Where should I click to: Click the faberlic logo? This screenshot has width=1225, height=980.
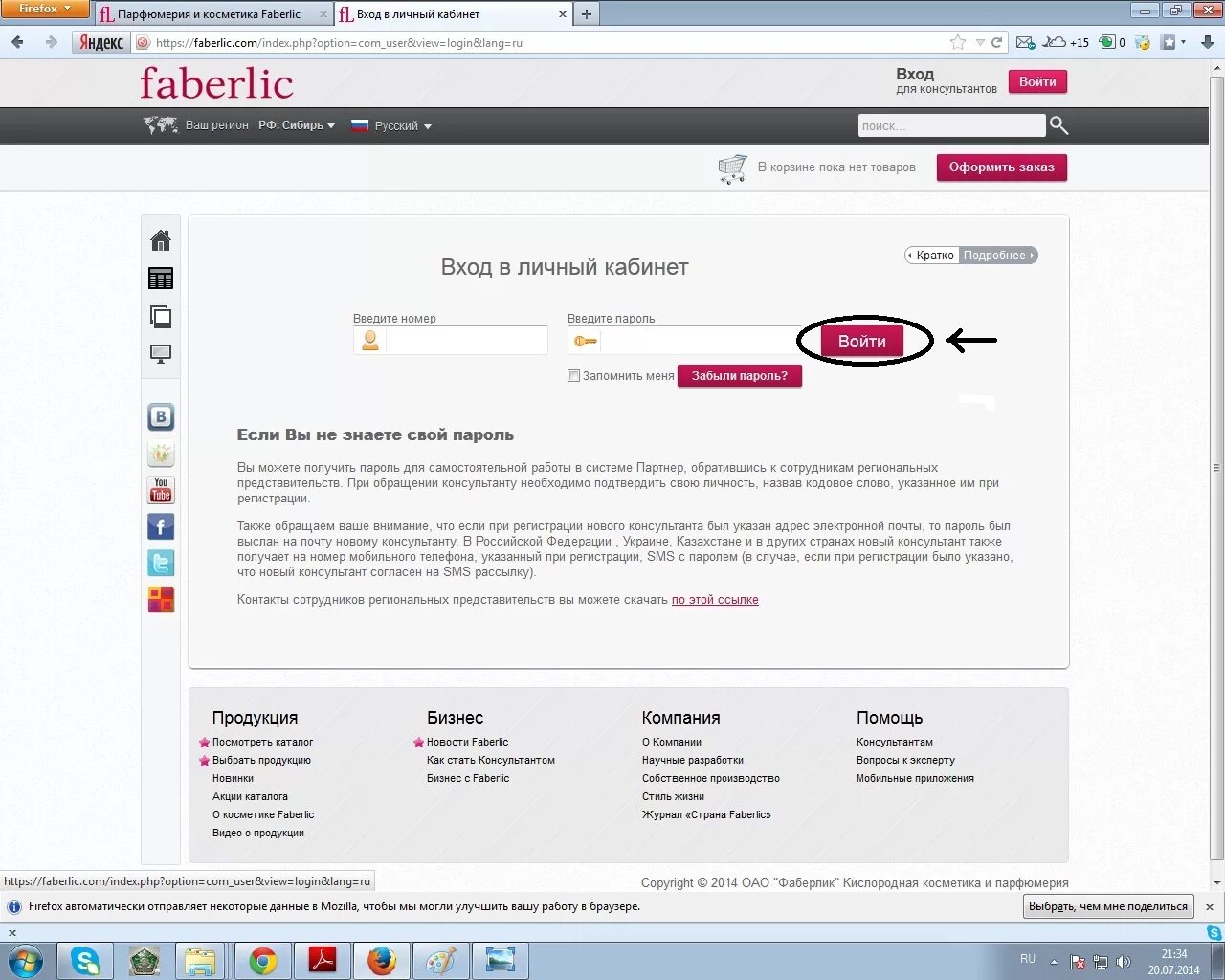pyautogui.click(x=216, y=83)
